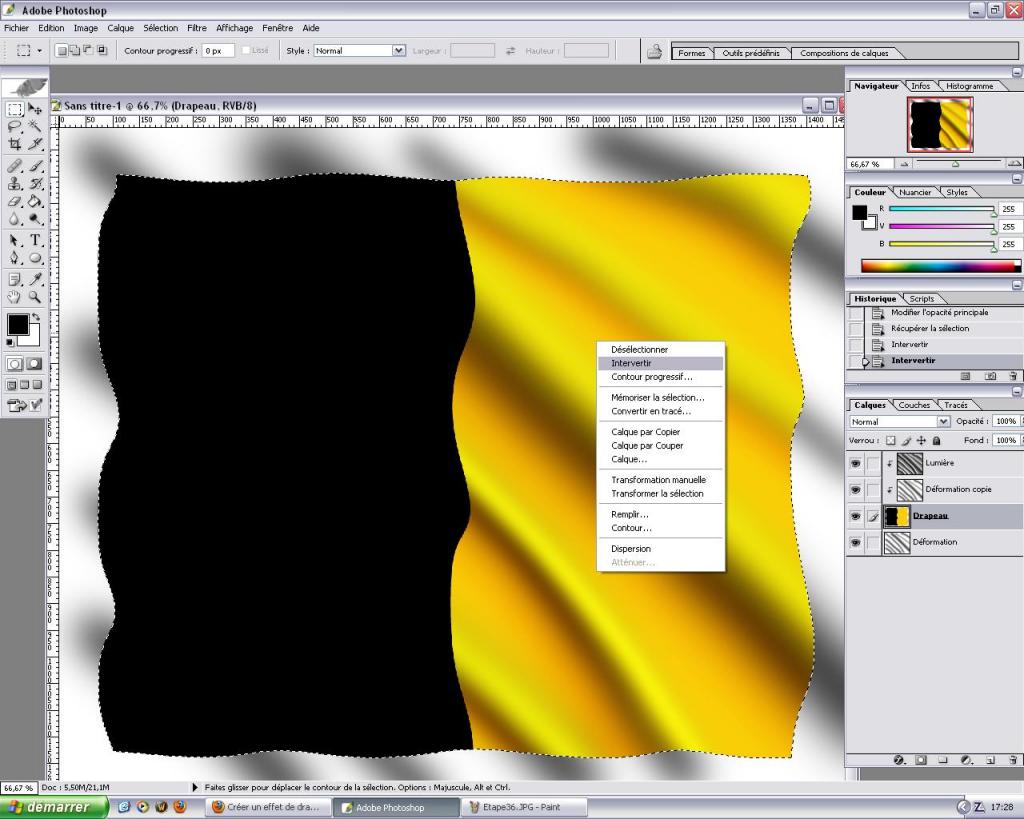The height and width of the screenshot is (819, 1024).
Task: Open the tool preset picker arrow
Action: pos(39,50)
